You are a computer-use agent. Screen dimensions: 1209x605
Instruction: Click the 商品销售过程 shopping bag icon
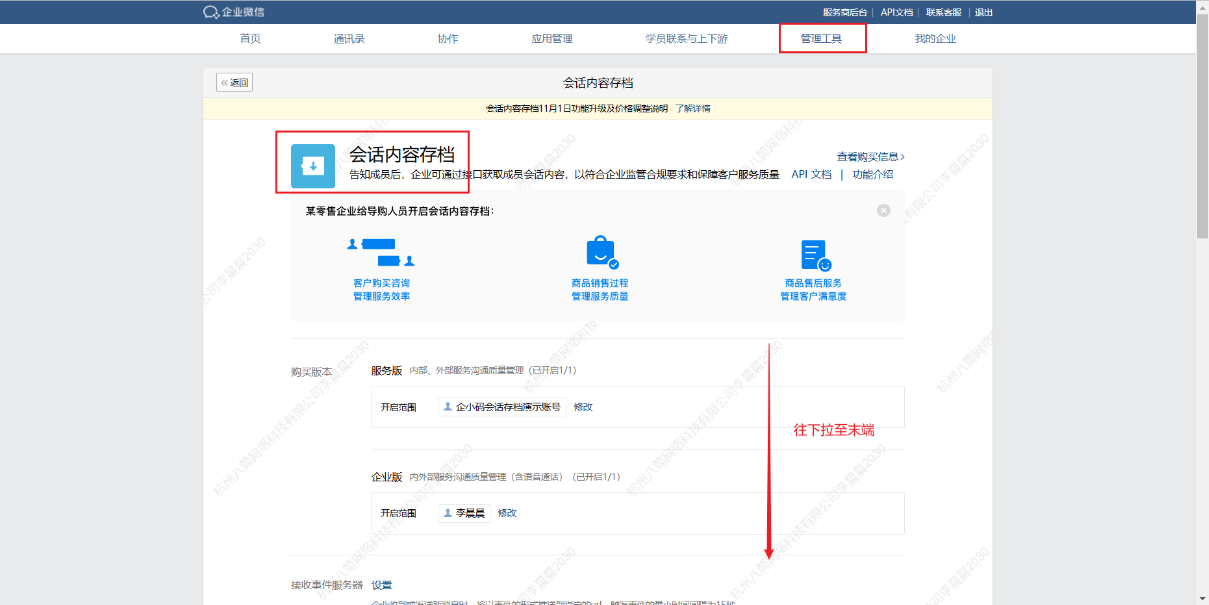(600, 253)
